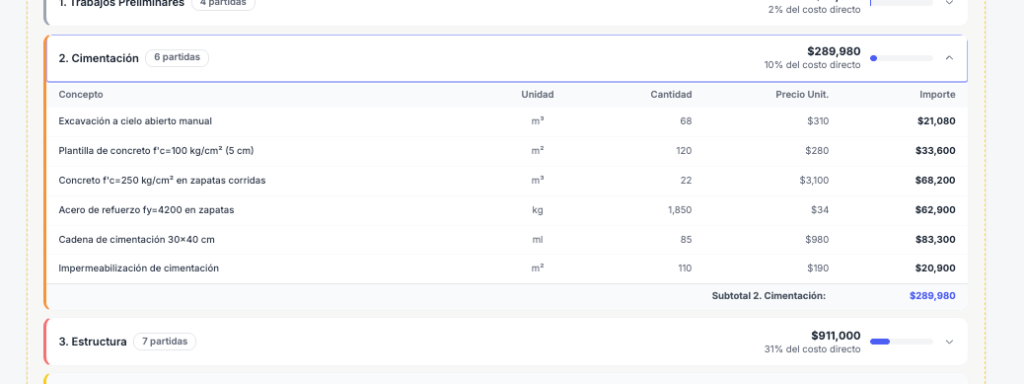This screenshot has height=384, width=1024.
Task: Click the 3. Estructura section title
Action: coord(93,342)
